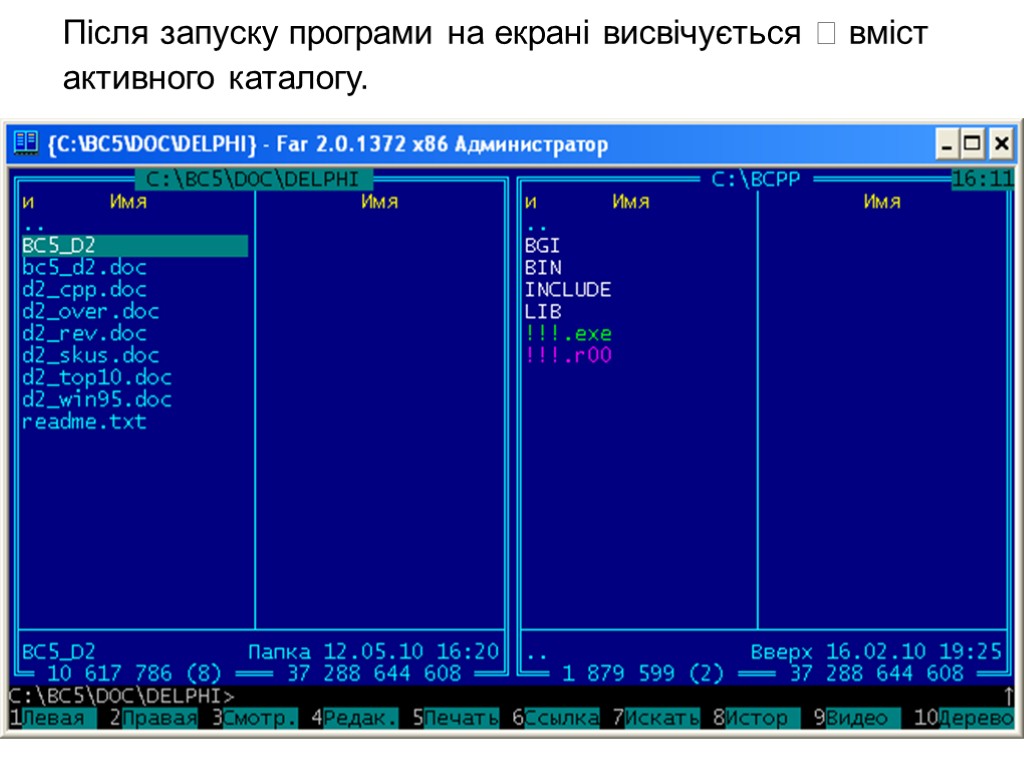The image size is (1024, 768).
Task: Select d2_cpp.doc file
Action: click(84, 289)
